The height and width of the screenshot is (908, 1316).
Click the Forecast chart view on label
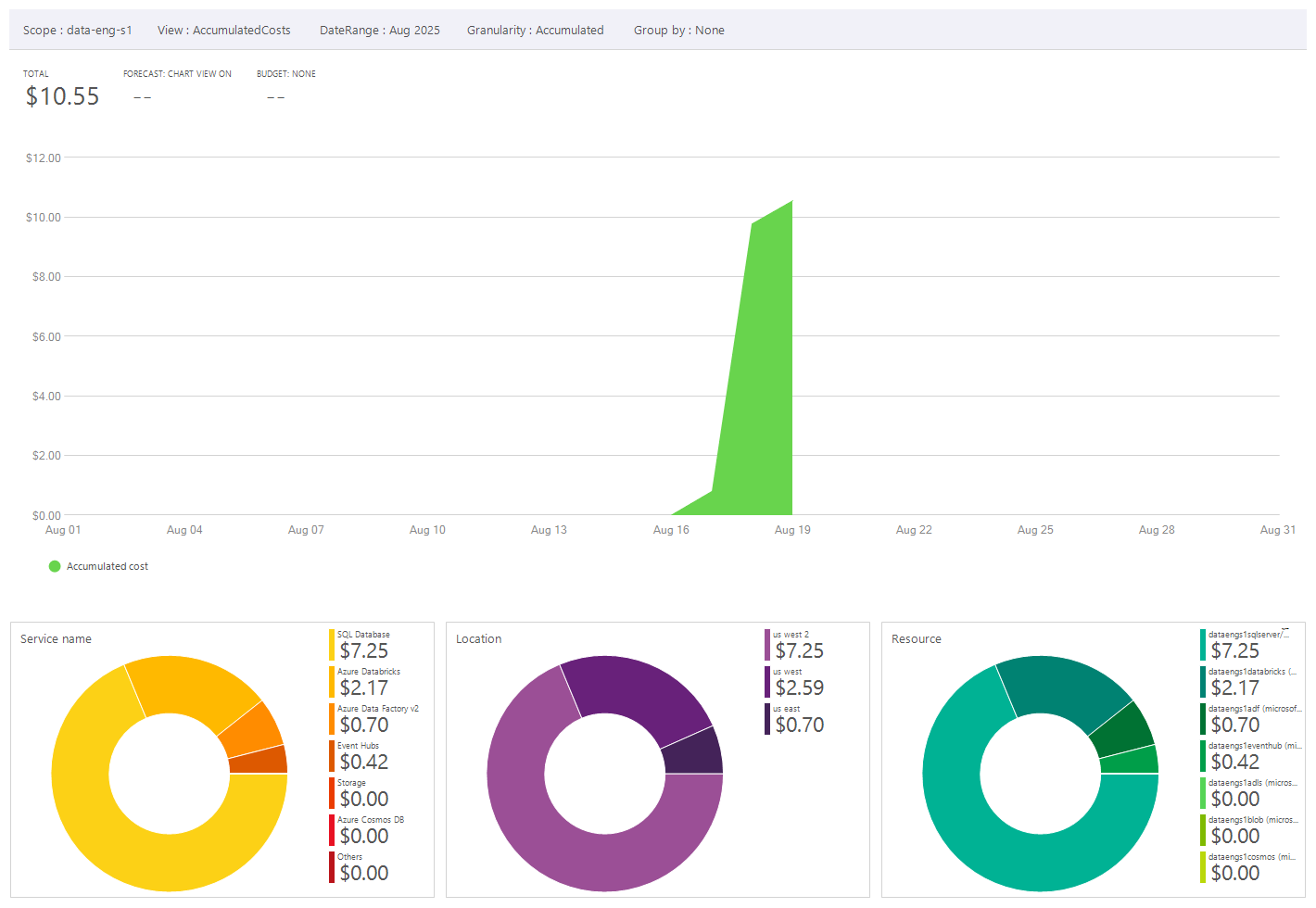click(x=178, y=74)
